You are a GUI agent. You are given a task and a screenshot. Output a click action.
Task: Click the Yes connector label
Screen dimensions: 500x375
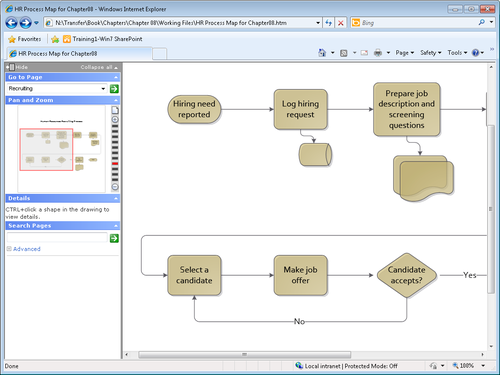pos(469,275)
